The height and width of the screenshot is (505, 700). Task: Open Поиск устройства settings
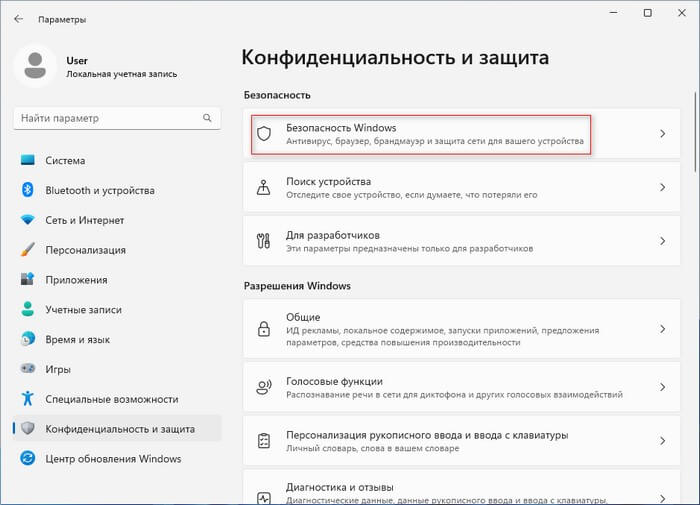tap(462, 187)
